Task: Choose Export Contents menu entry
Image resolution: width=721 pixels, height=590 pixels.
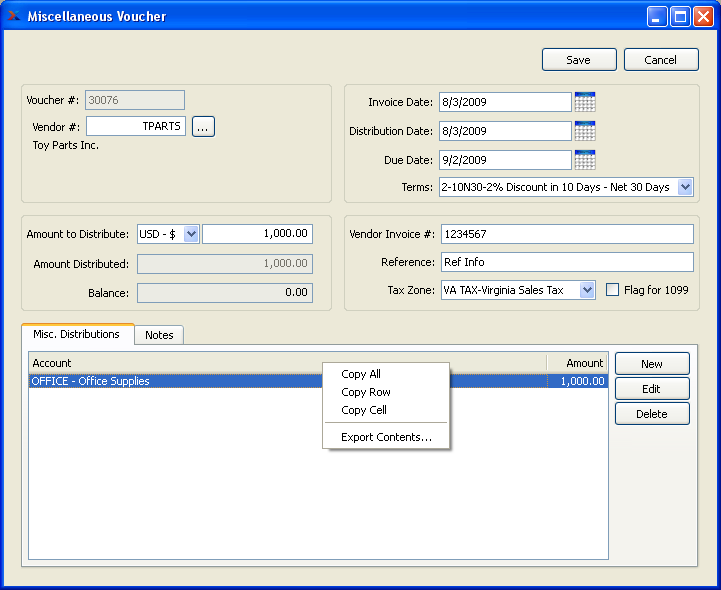Action: pos(386,437)
